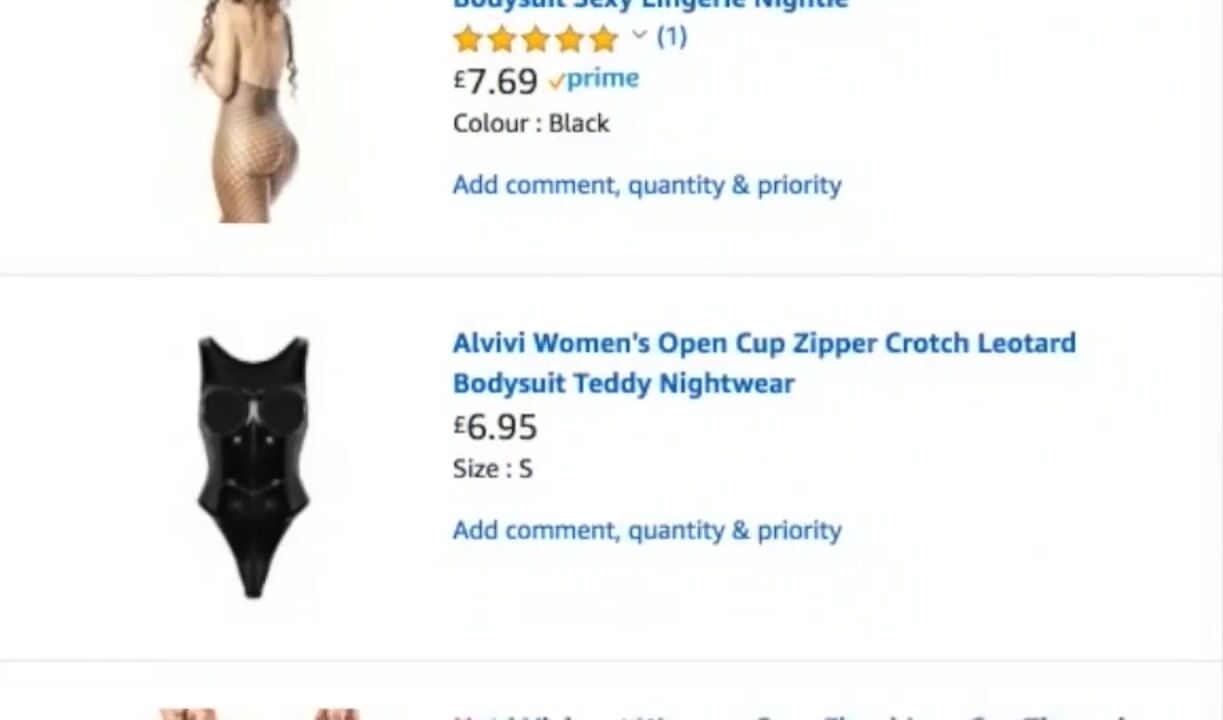
Task: Click the middle star of the rating
Action: click(535, 39)
